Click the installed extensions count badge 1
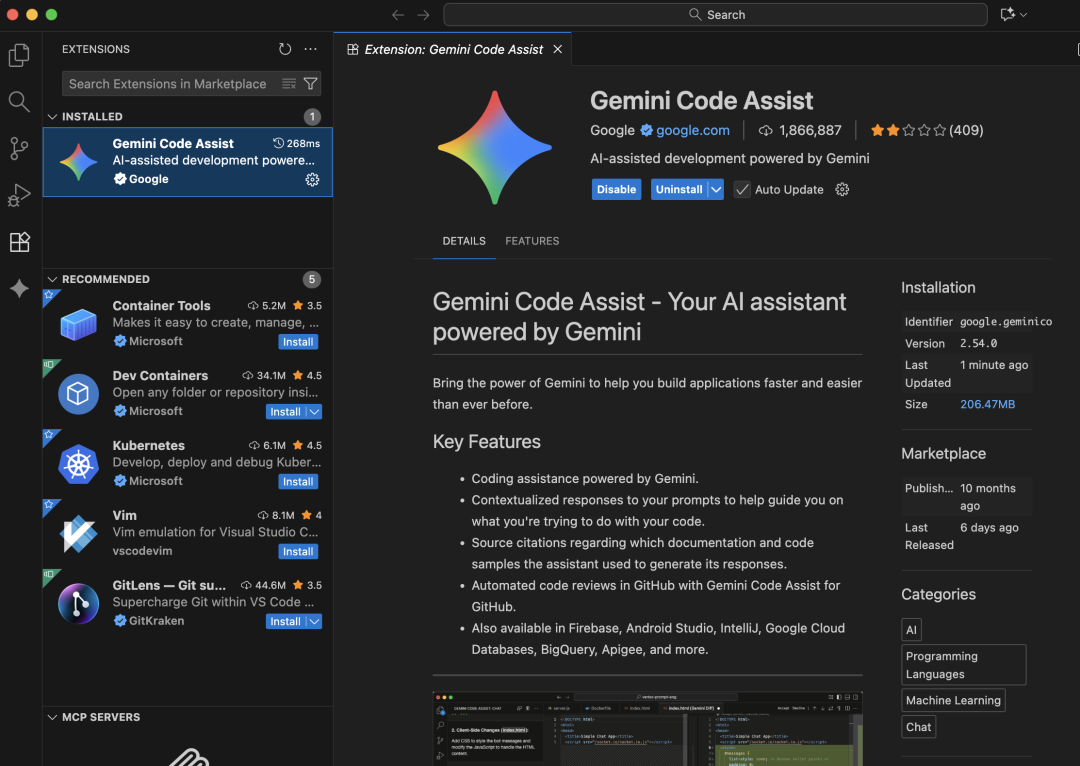The width and height of the screenshot is (1080, 766). tap(312, 116)
